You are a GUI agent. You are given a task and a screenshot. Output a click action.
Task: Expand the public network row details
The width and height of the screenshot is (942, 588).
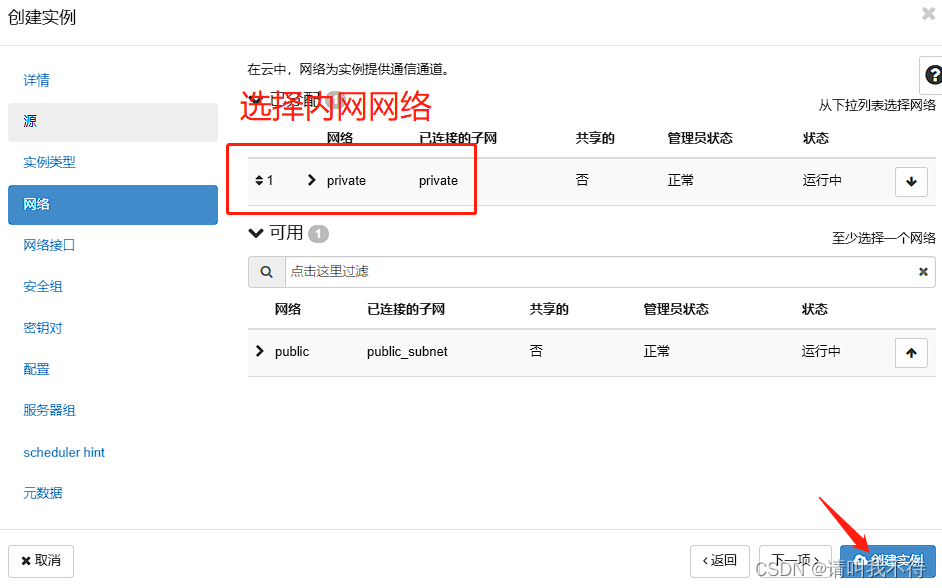[260, 352]
